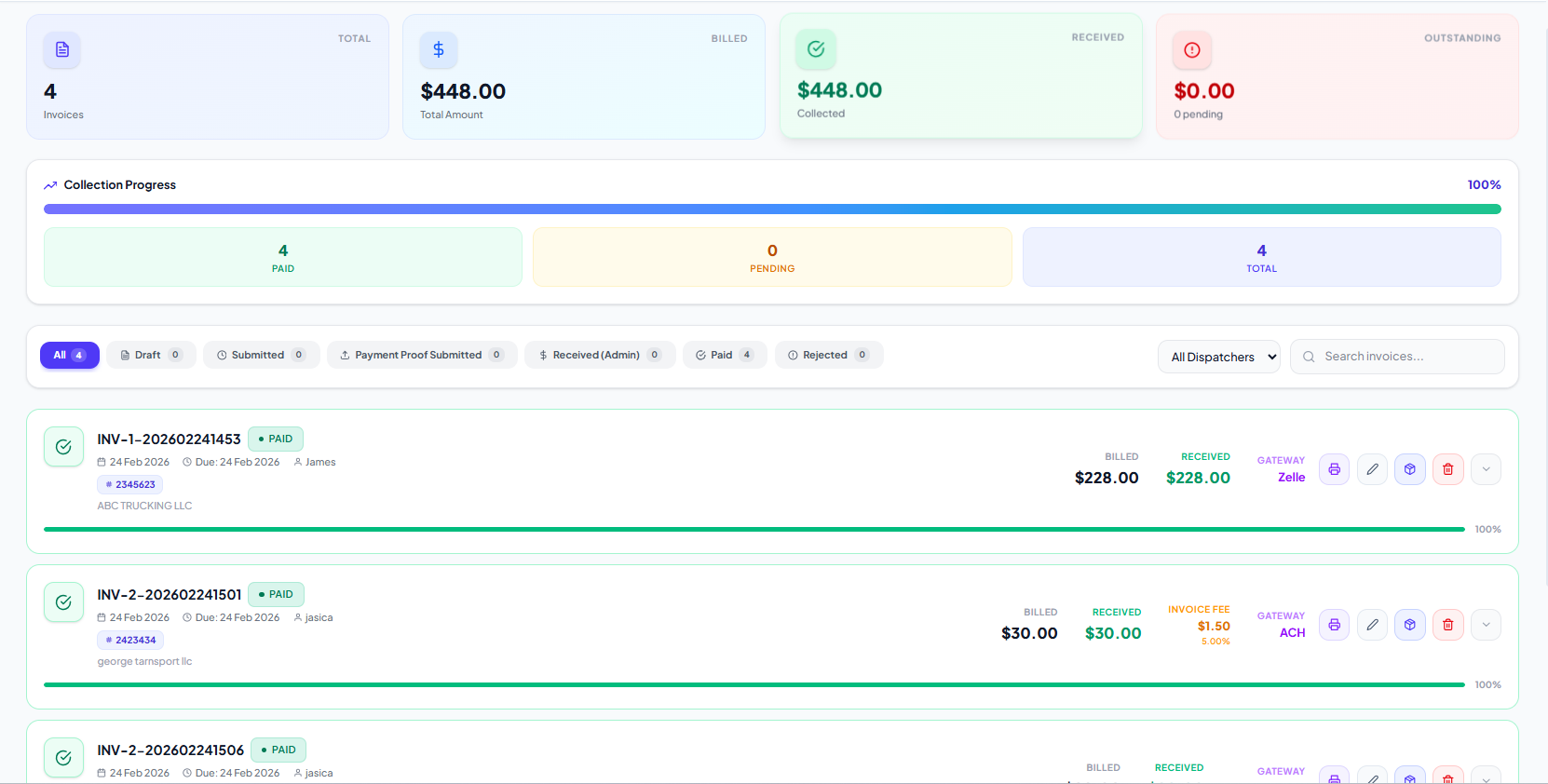Click dispatcher name James

pyautogui.click(x=320, y=462)
